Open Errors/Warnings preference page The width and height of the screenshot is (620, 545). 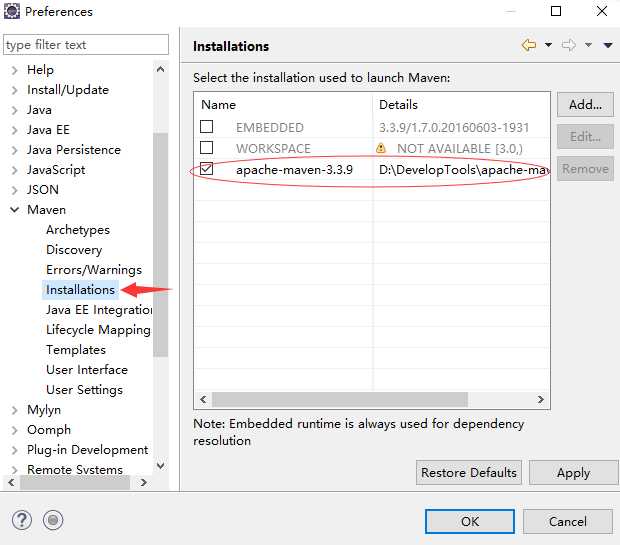94,270
